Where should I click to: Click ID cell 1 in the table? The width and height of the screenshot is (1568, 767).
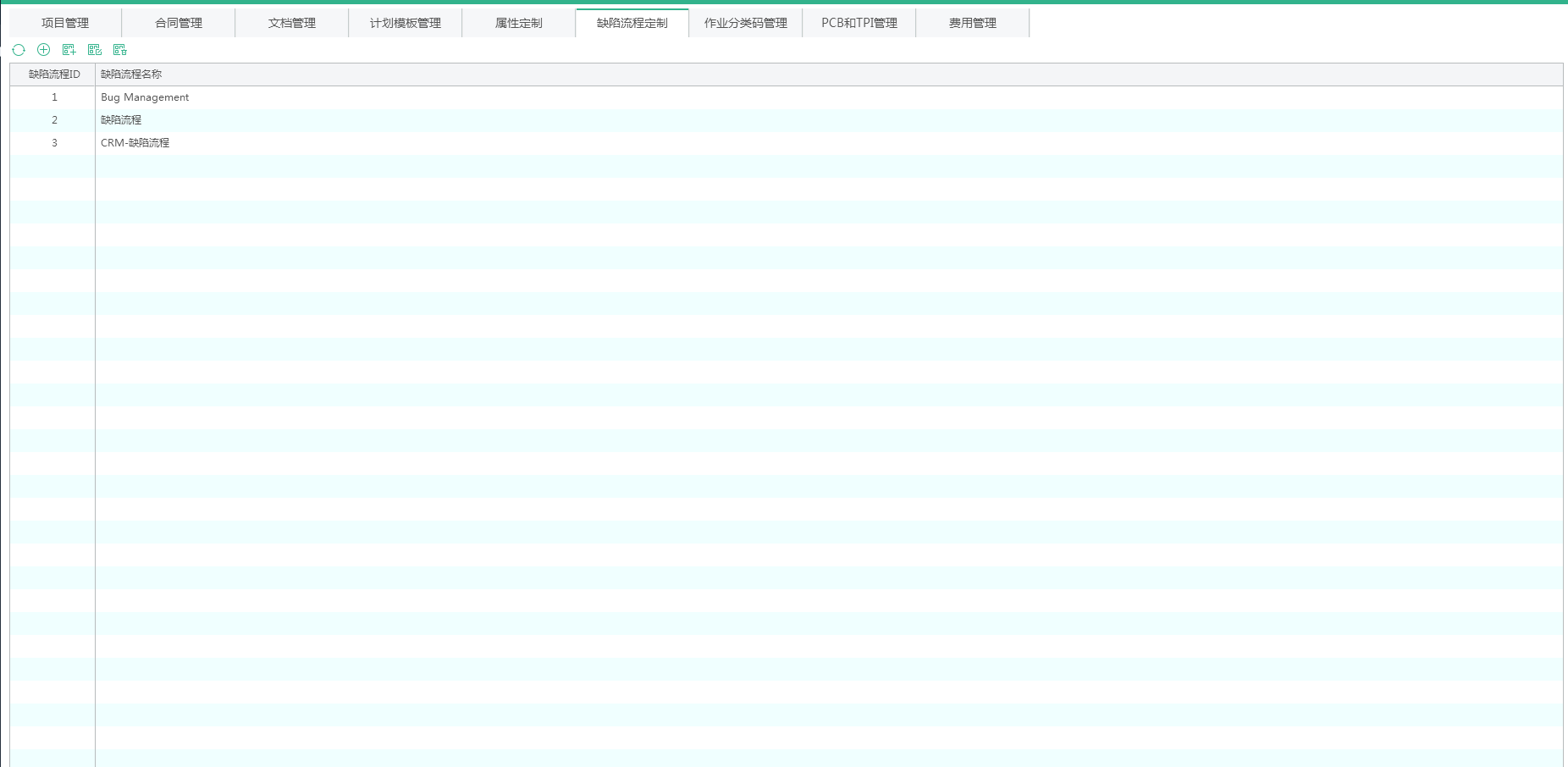pyautogui.click(x=52, y=97)
